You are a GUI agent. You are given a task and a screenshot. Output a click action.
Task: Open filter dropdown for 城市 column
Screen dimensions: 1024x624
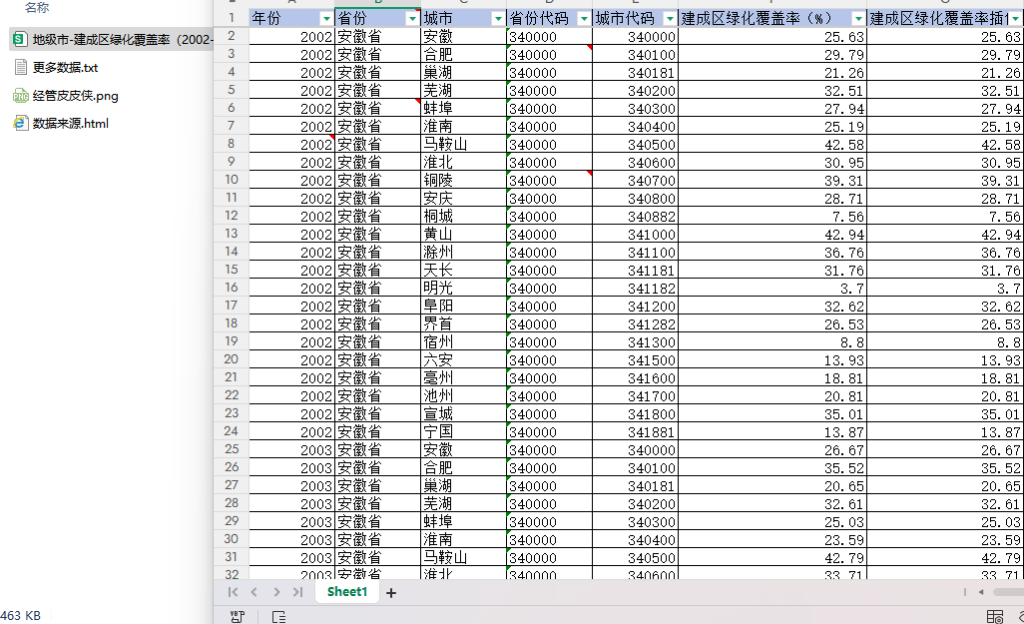[x=498, y=19]
